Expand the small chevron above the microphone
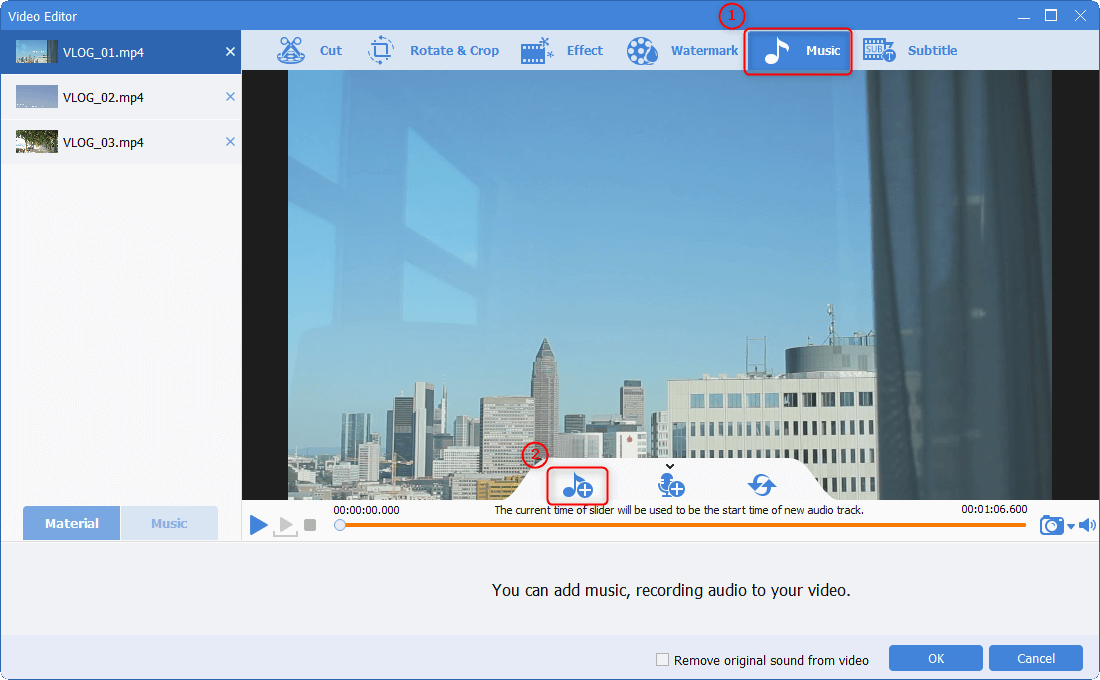The height and width of the screenshot is (680, 1100). pyautogui.click(x=670, y=466)
